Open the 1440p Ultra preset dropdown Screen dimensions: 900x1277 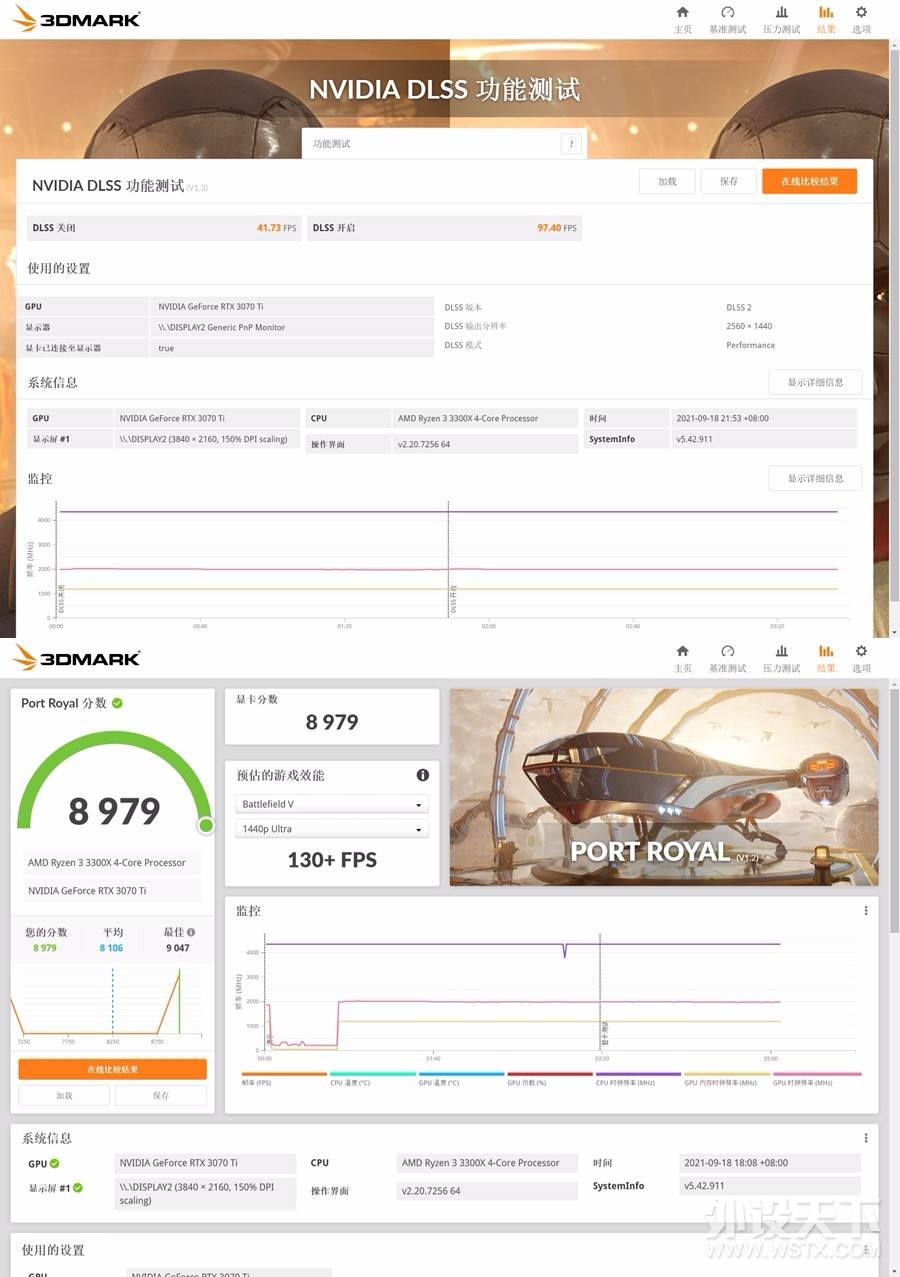tap(332, 828)
